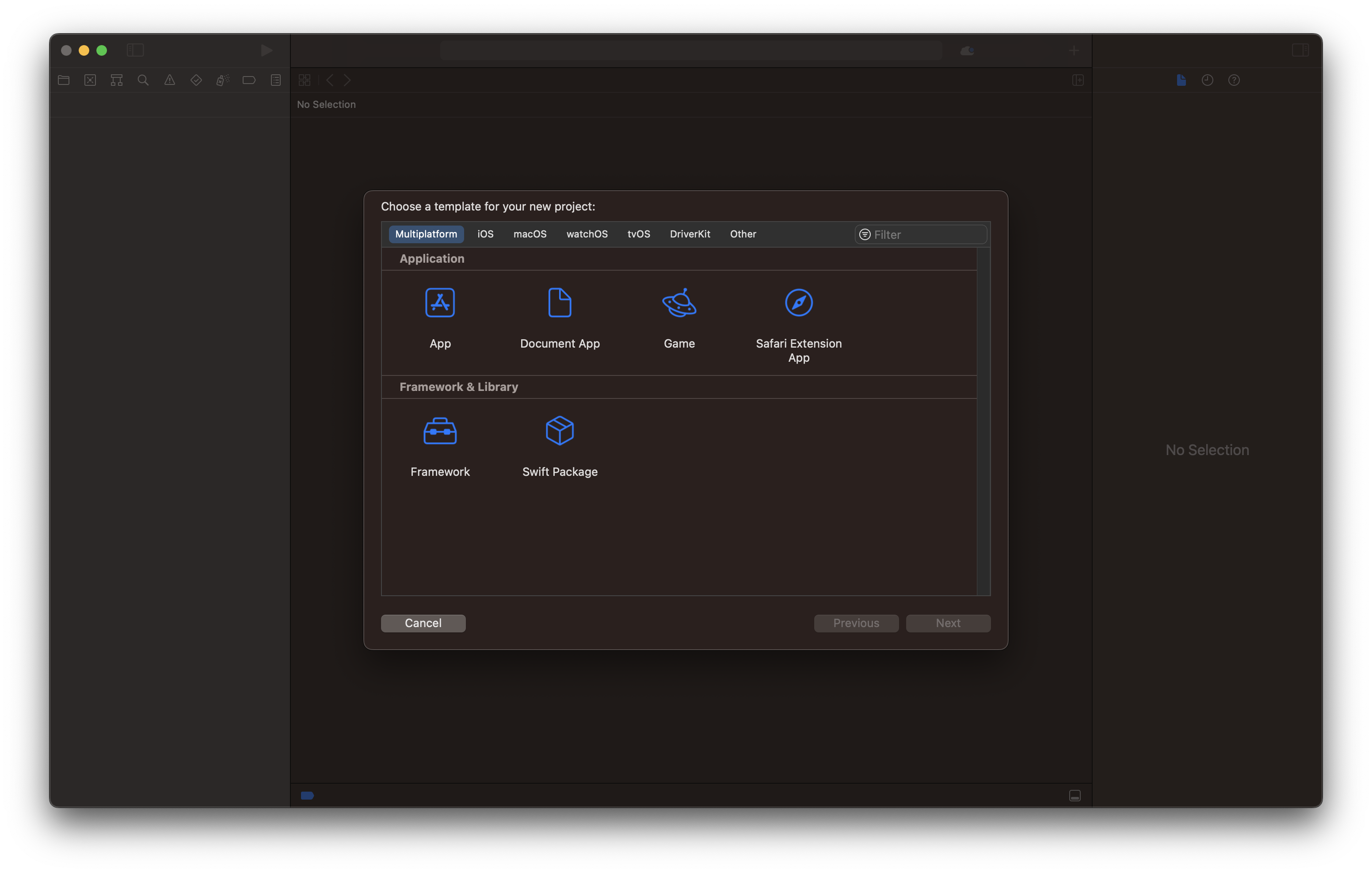Show the Report navigator list icon
This screenshot has height=873, width=1372.
pyautogui.click(x=275, y=80)
